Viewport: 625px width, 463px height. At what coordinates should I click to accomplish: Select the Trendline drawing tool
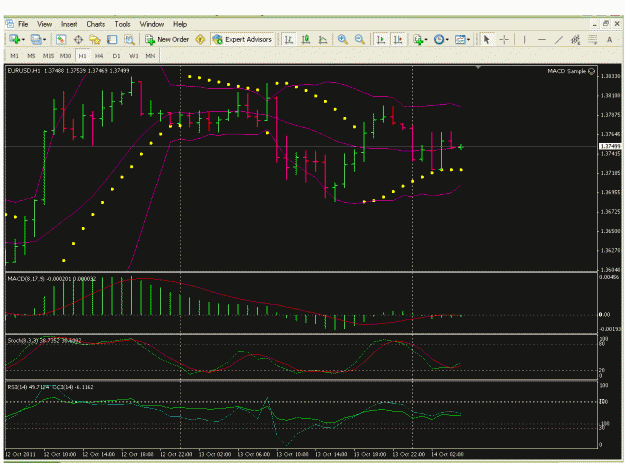558,39
